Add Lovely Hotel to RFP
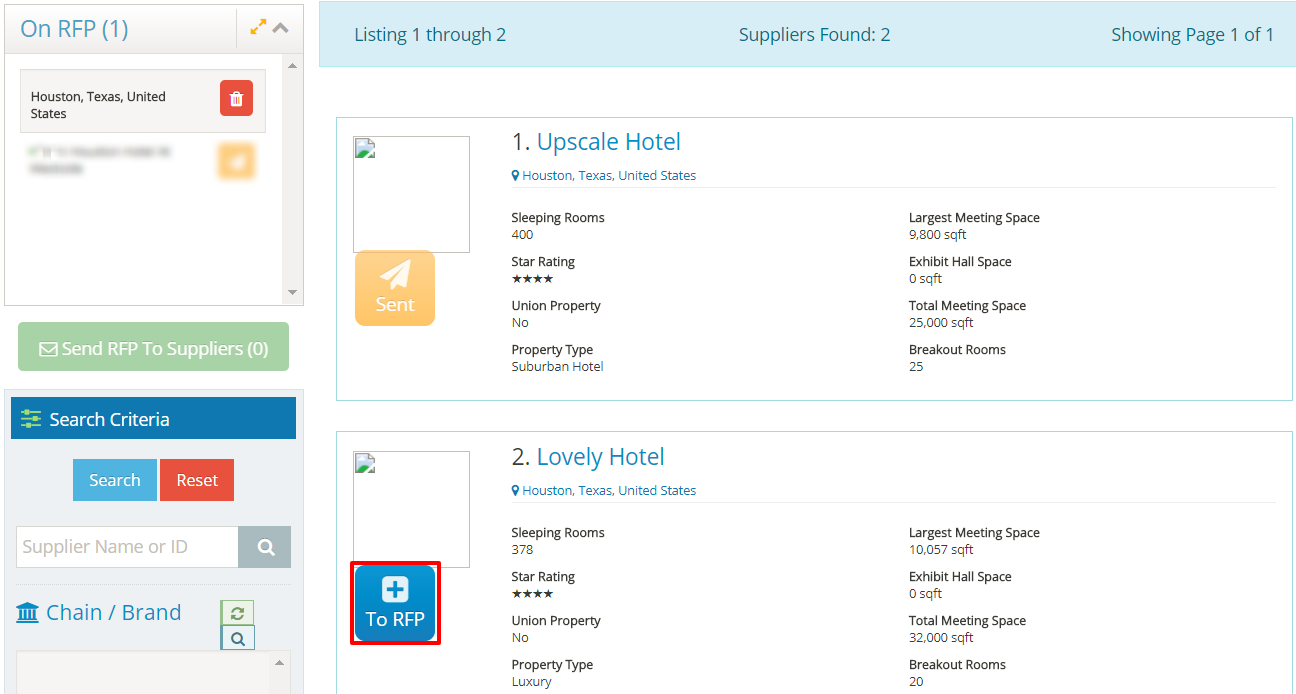 (395, 603)
